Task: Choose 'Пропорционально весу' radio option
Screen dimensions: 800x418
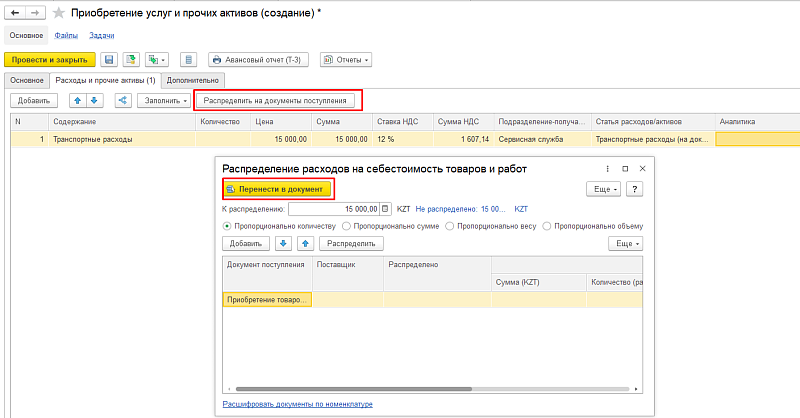Action: [449, 226]
